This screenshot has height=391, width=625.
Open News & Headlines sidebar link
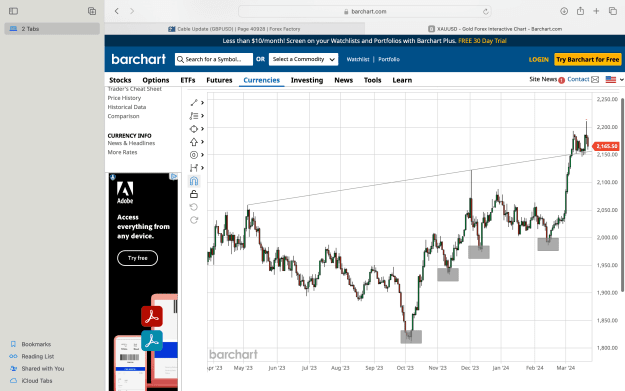tap(131, 143)
